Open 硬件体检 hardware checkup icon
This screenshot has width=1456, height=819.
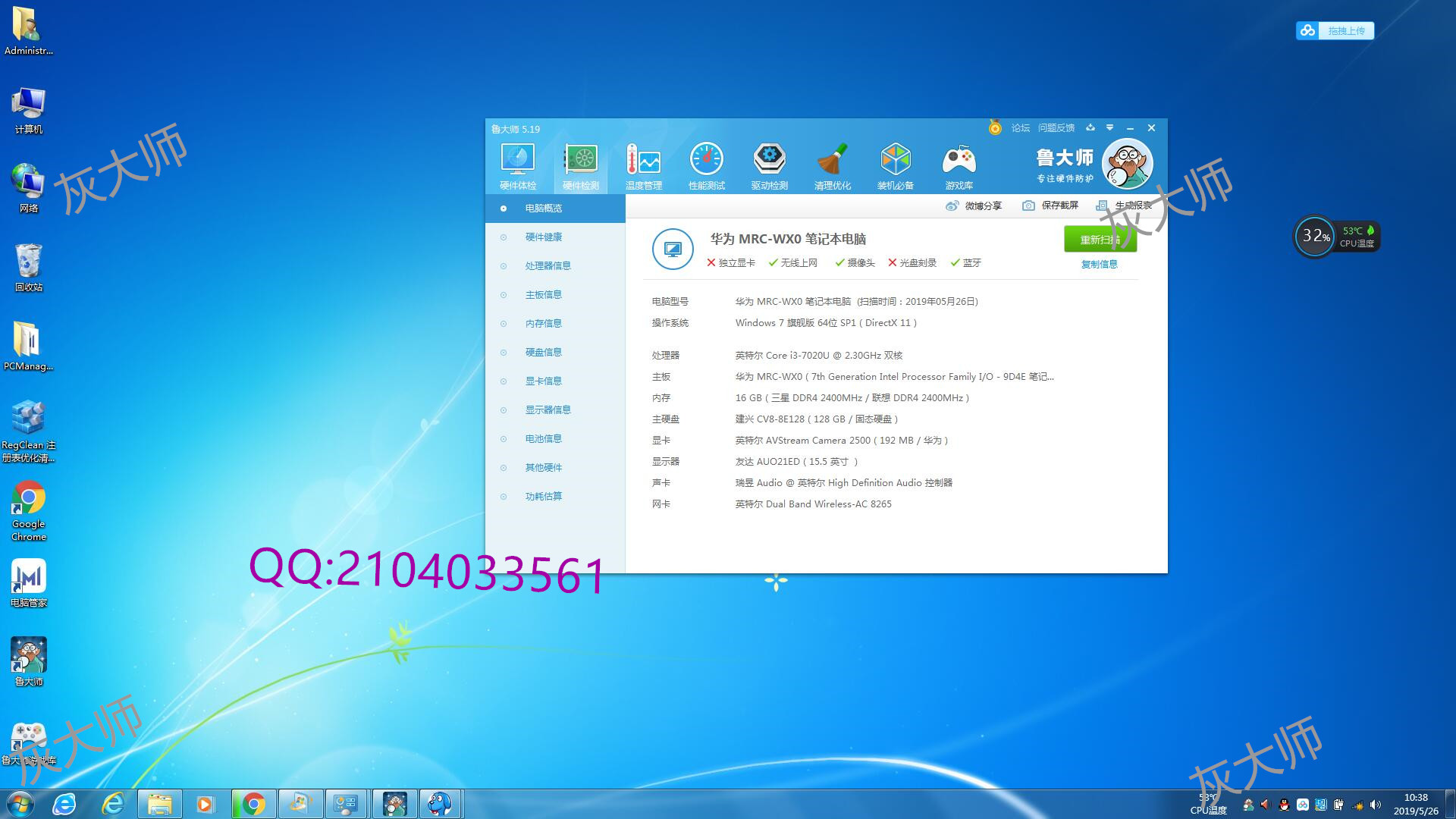(518, 167)
